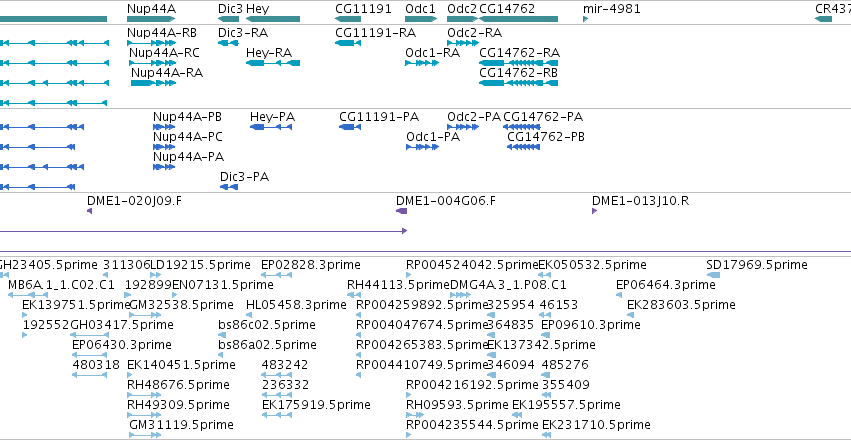Screen dimensions: 851x440
Task: Click the EP02828.3prime EST feature
Action: click(277, 275)
